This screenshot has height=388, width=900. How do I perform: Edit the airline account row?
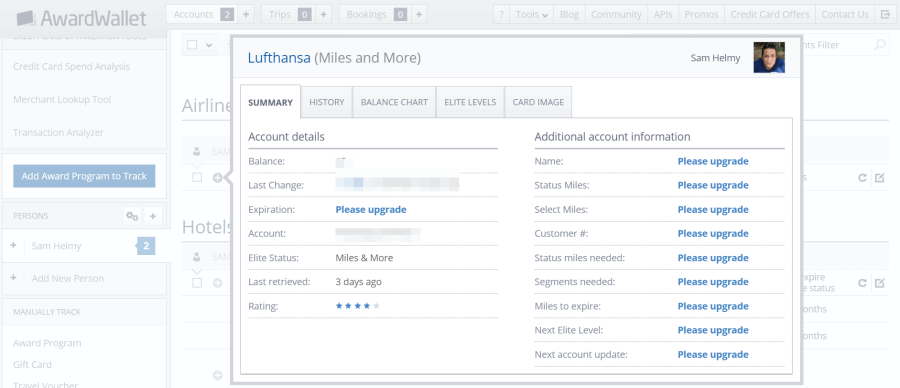click(x=879, y=177)
